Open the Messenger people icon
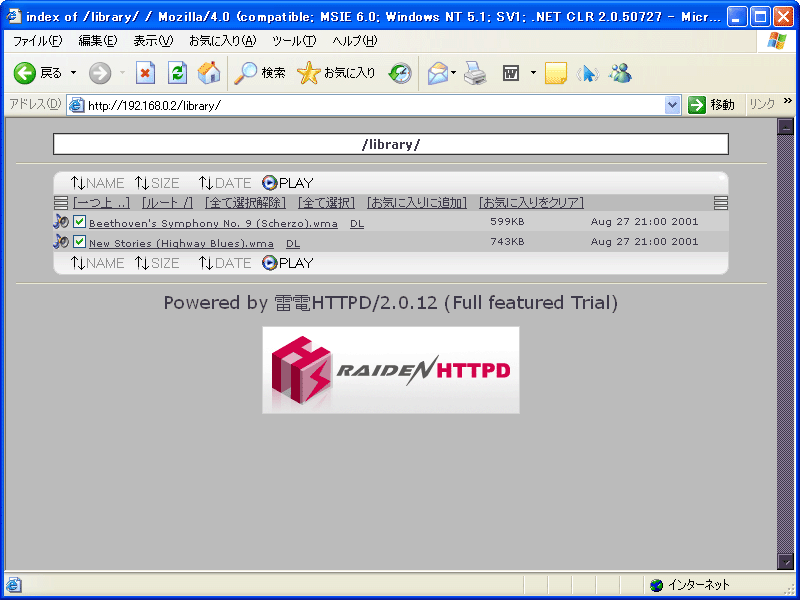This screenshot has height=600, width=800. (620, 73)
